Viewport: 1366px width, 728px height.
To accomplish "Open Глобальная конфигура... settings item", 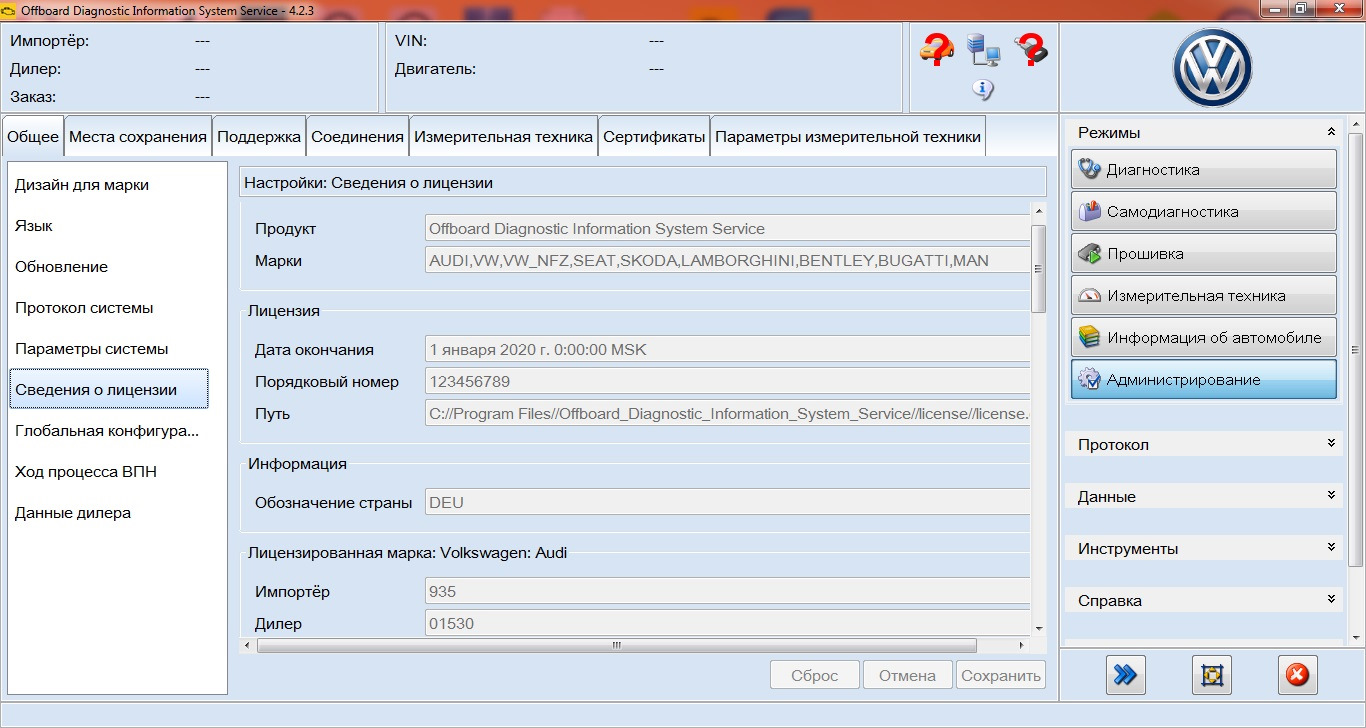I will coord(108,431).
